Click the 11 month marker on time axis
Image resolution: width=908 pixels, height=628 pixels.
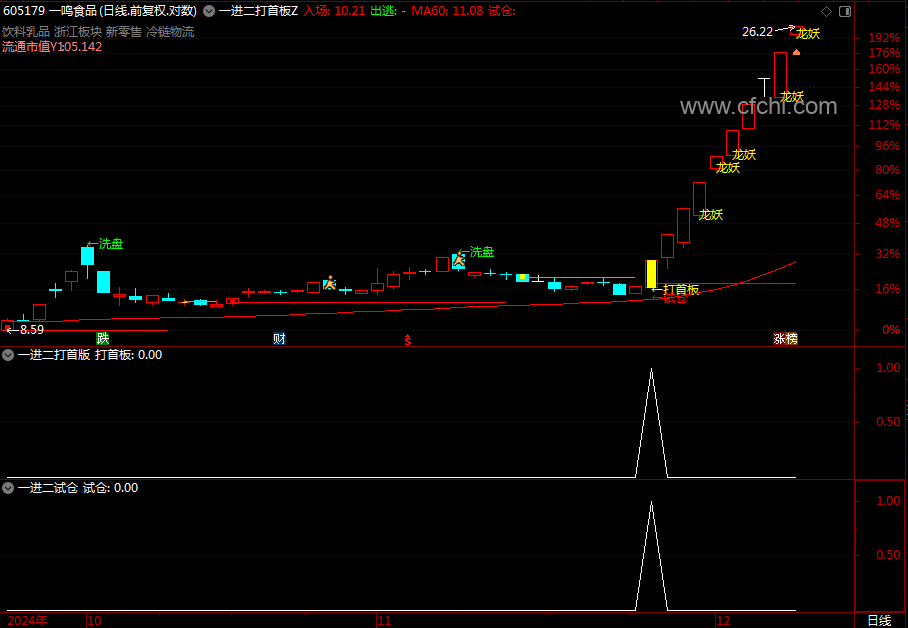[385, 620]
